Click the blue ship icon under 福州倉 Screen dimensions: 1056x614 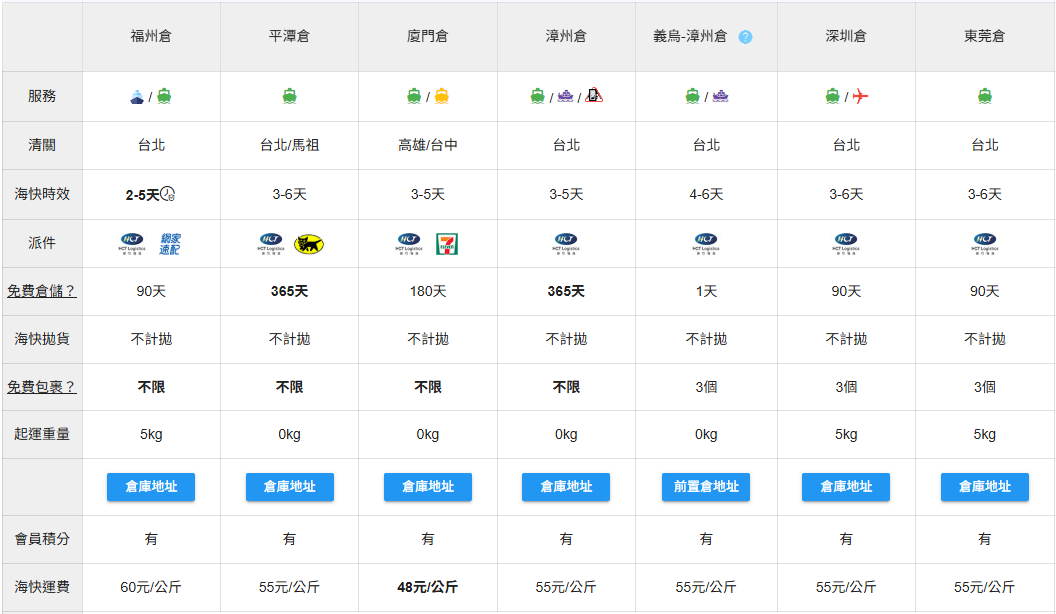[137, 97]
